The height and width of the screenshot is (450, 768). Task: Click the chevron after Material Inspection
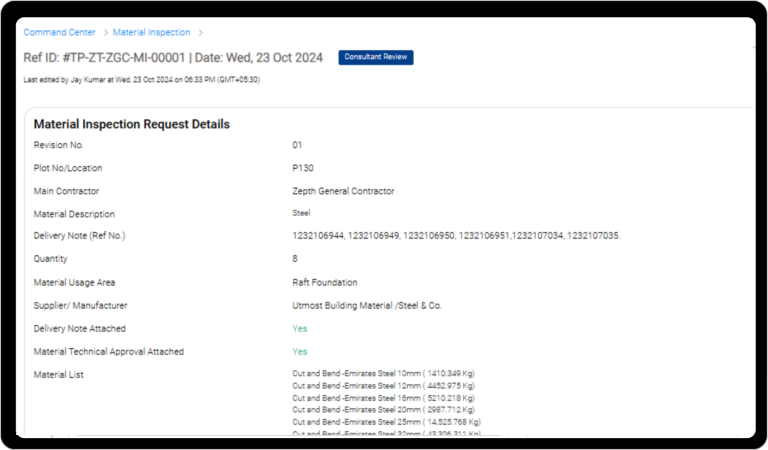tap(200, 33)
